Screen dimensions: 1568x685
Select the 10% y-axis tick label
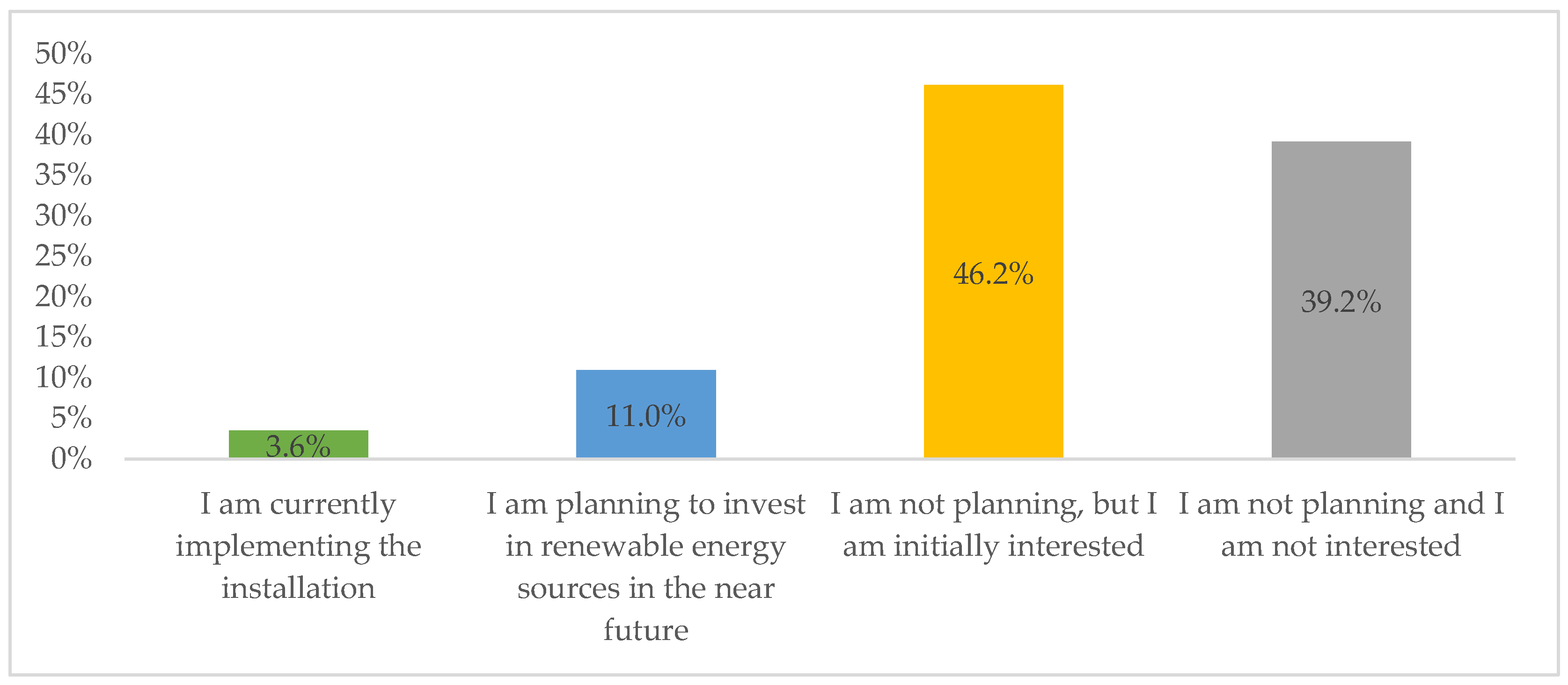(x=63, y=377)
